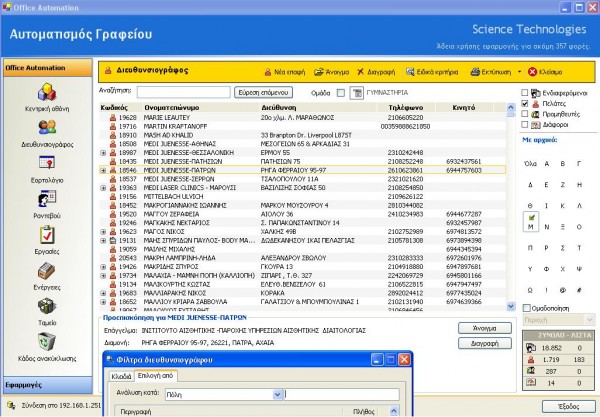This screenshot has width=600, height=417.
Task: Toggle the Ομάδα checkbox
Action: [341, 93]
